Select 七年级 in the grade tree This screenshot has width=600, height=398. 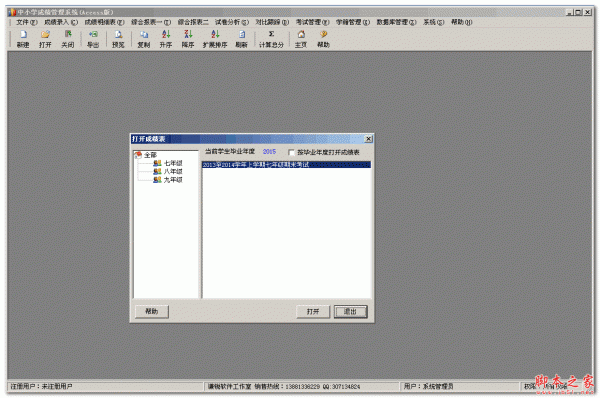pyautogui.click(x=173, y=163)
